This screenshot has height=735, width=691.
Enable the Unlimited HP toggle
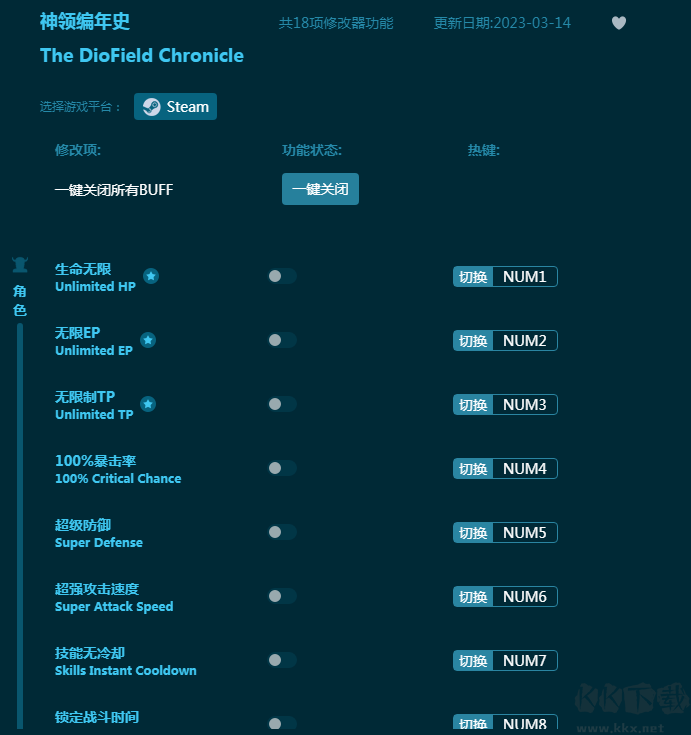click(282, 276)
